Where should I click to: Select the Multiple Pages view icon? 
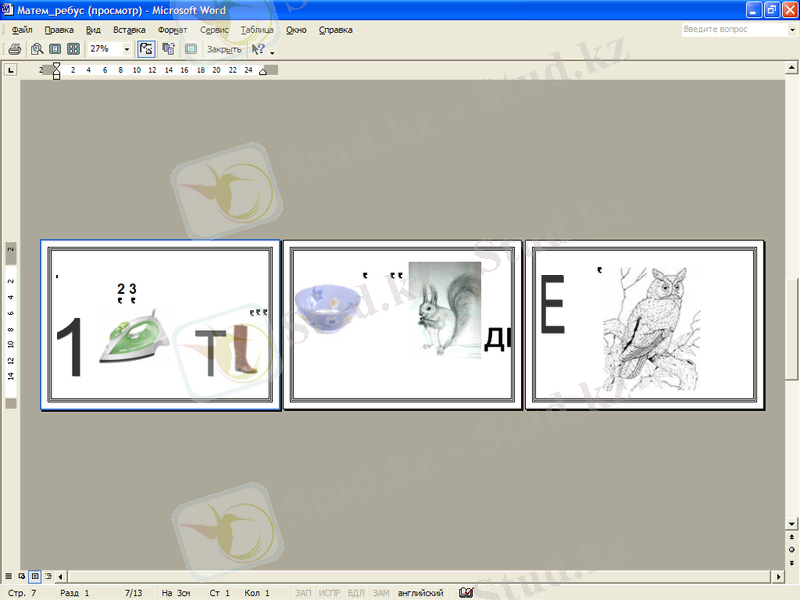click(73, 49)
